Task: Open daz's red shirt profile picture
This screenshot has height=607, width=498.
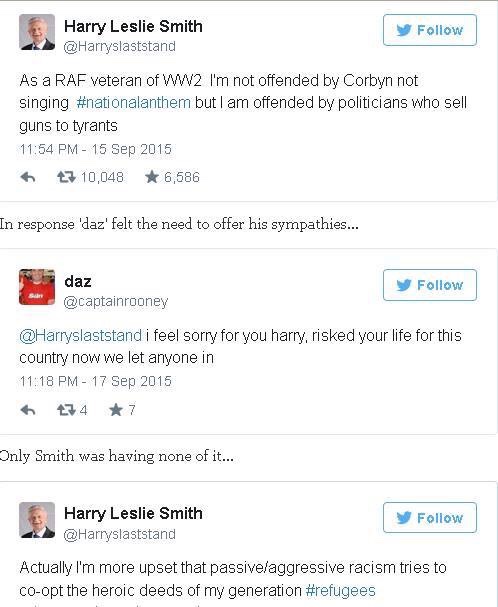Action: (x=37, y=287)
